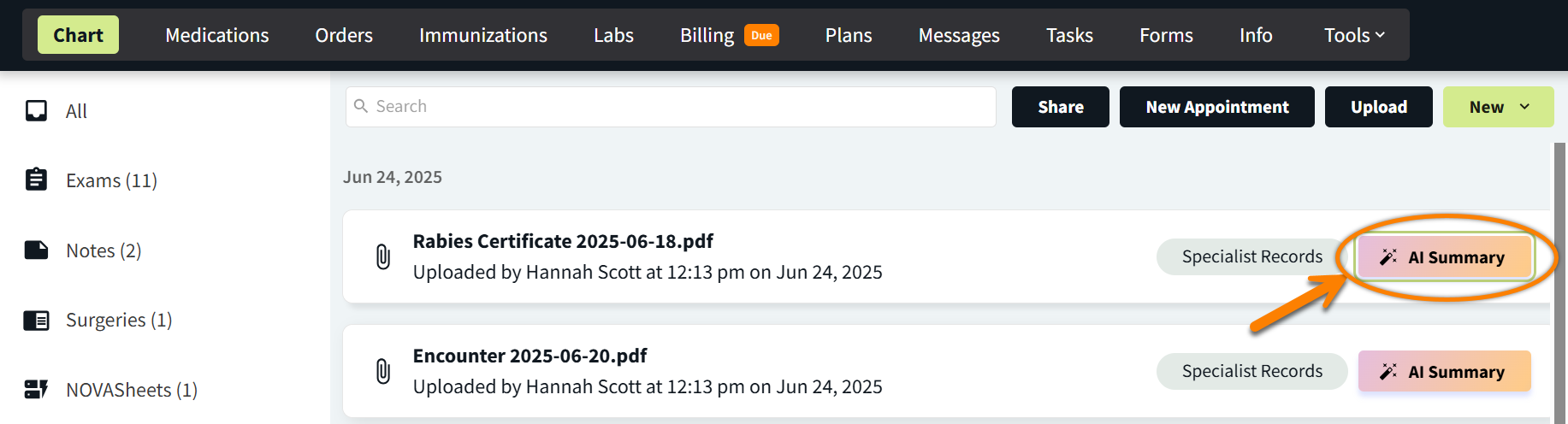Go to the Immunizations tab

tap(482, 35)
